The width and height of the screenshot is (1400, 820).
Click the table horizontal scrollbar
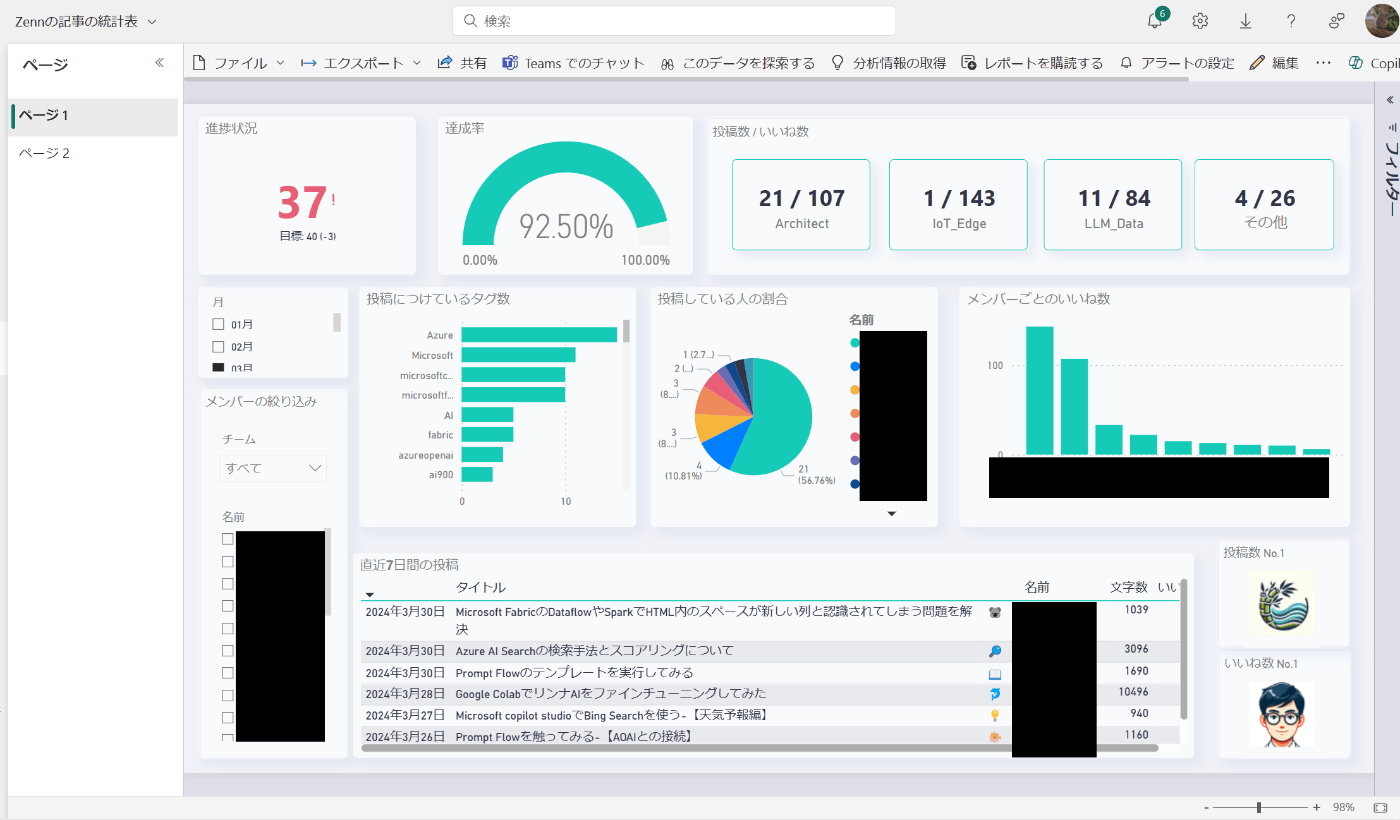pyautogui.click(x=760, y=748)
